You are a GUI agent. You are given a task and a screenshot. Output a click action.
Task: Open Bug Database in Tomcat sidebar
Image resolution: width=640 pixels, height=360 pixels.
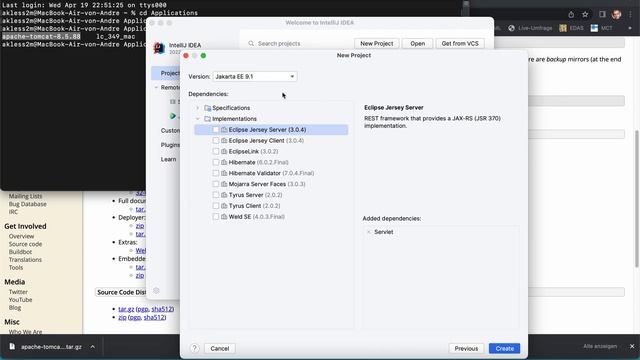(x=28, y=204)
